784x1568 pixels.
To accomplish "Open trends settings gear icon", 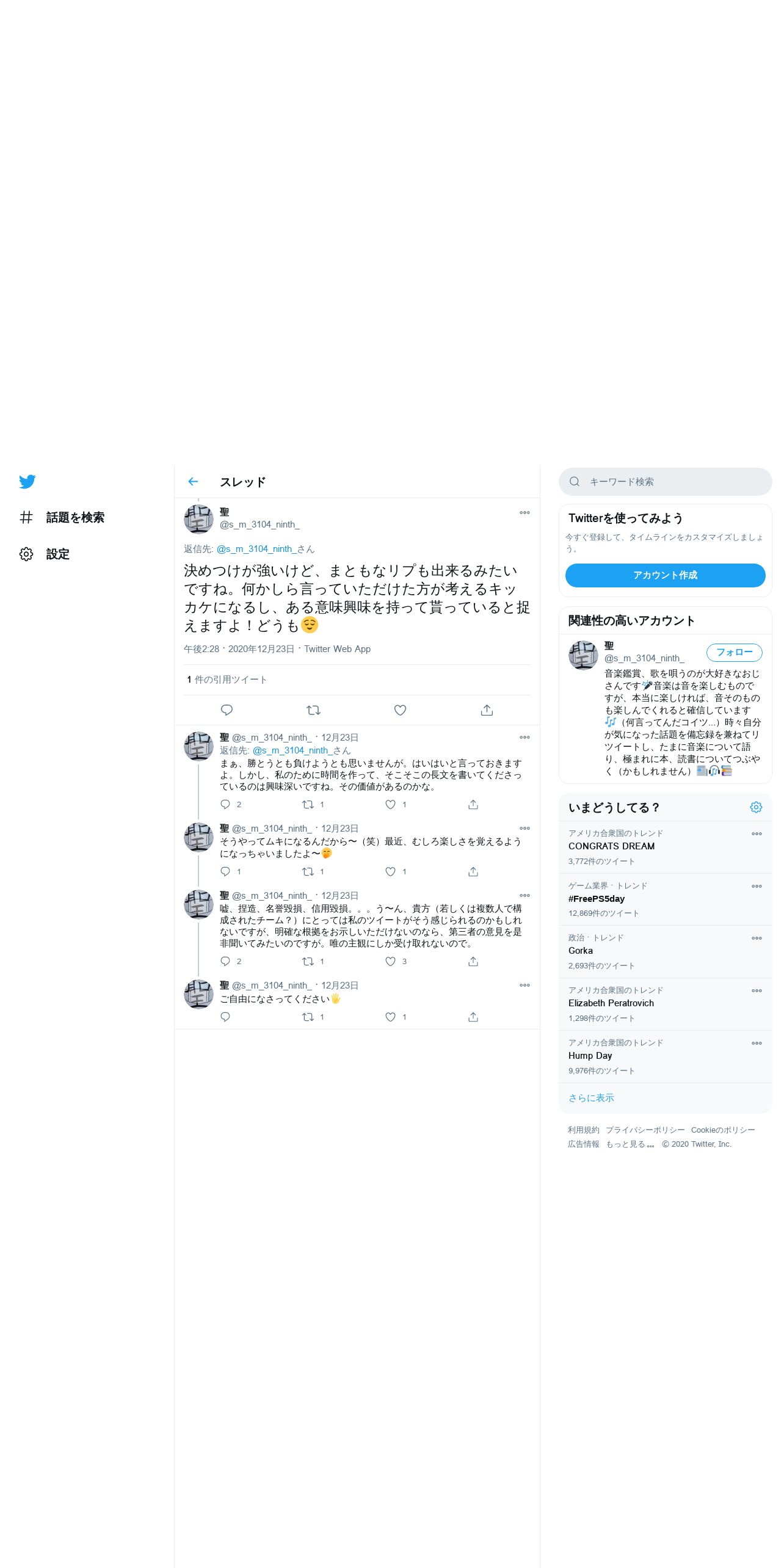I will [x=756, y=807].
